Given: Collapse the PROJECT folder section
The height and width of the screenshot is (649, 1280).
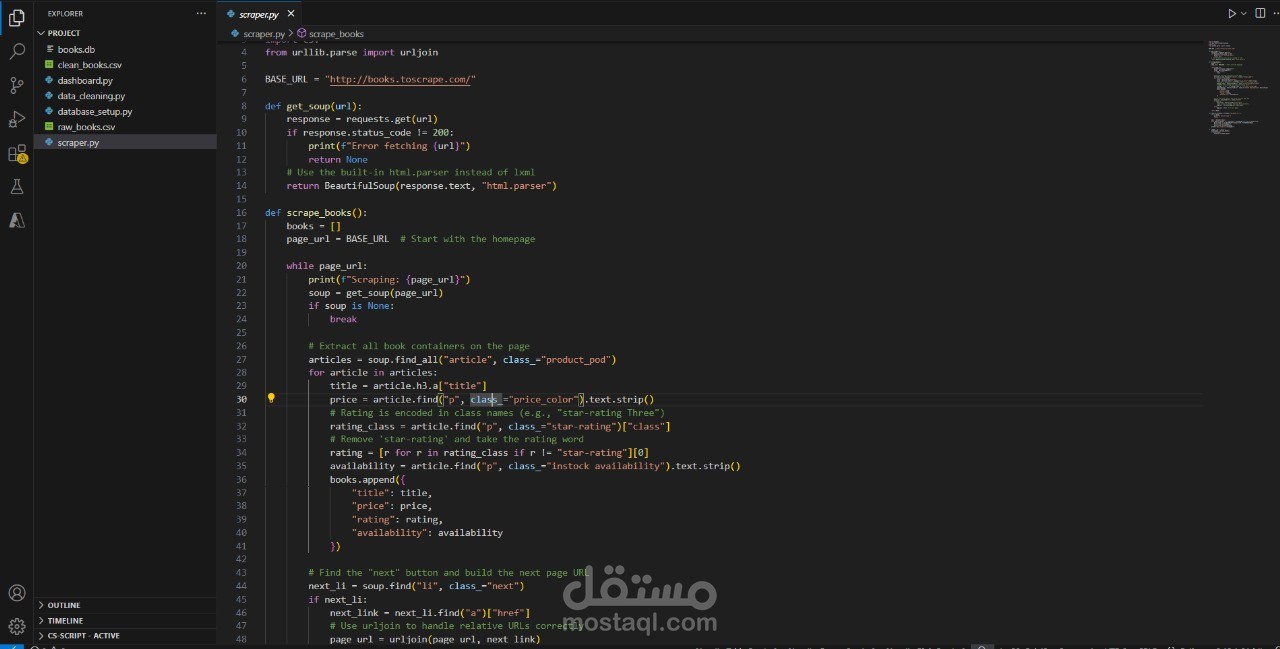Looking at the screenshot, I should coord(125,33).
